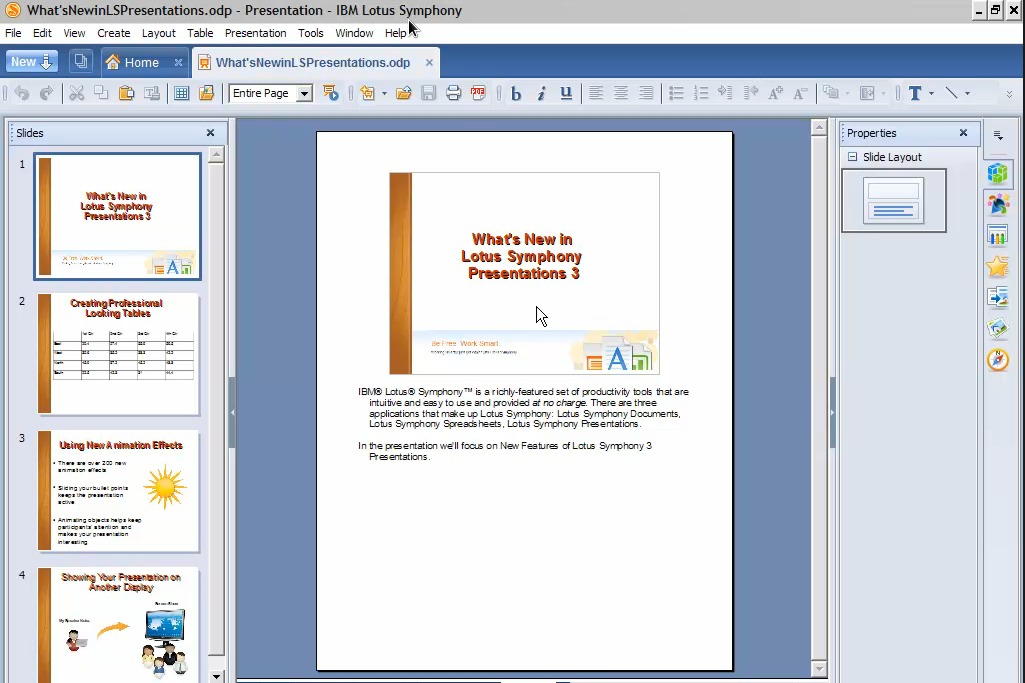Click the Copy icon in the toolbar

pyautogui.click(x=101, y=93)
